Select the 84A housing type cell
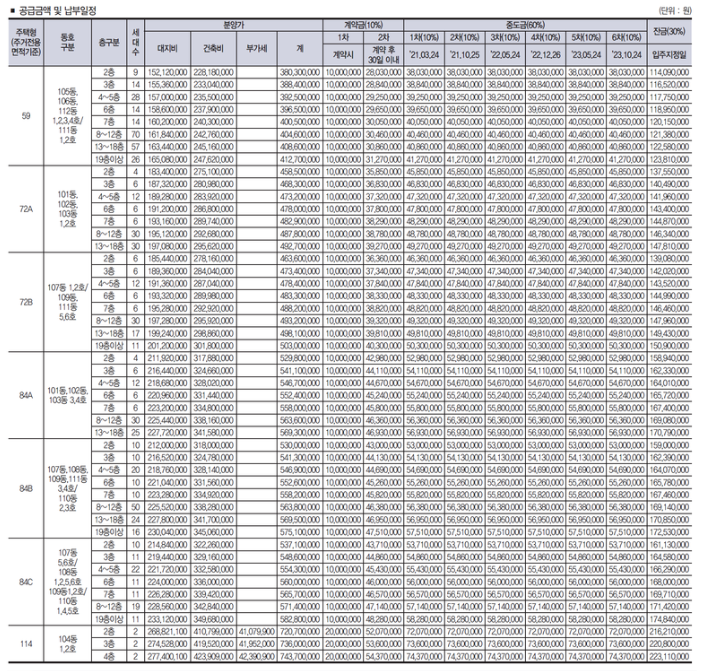The height and width of the screenshot is (671, 703). click(x=26, y=395)
